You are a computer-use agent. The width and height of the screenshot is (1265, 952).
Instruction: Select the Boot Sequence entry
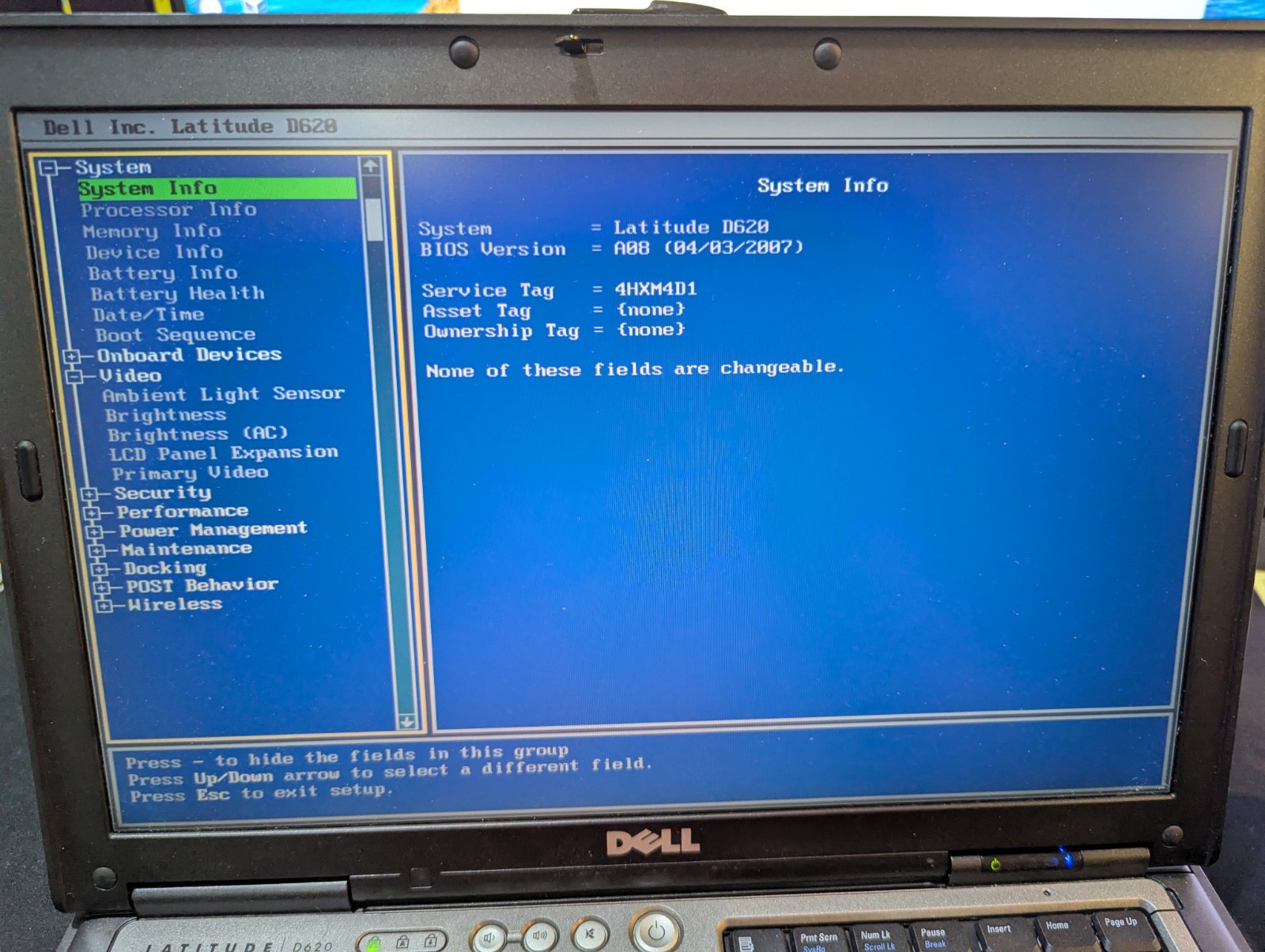176,335
